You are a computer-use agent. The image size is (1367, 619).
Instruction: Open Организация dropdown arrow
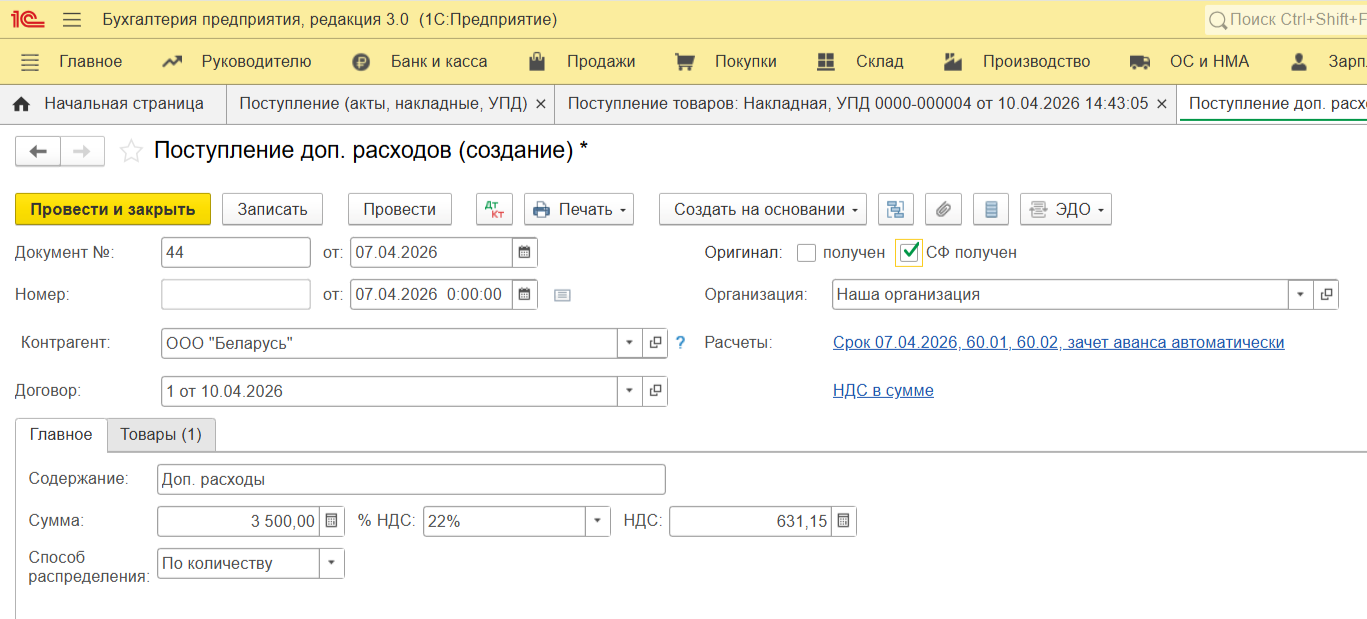point(1300,294)
